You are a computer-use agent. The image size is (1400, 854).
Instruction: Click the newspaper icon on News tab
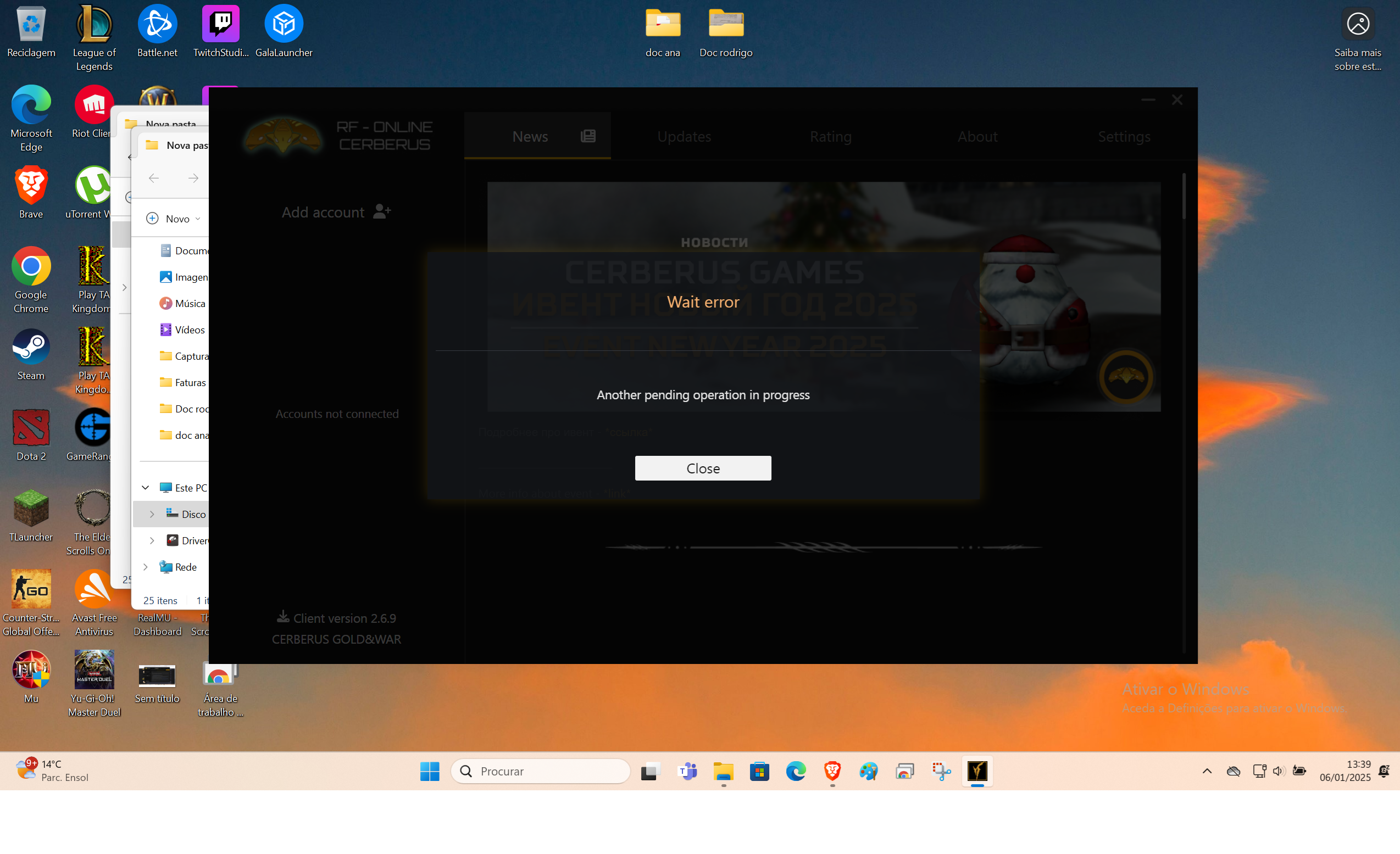[x=588, y=136]
